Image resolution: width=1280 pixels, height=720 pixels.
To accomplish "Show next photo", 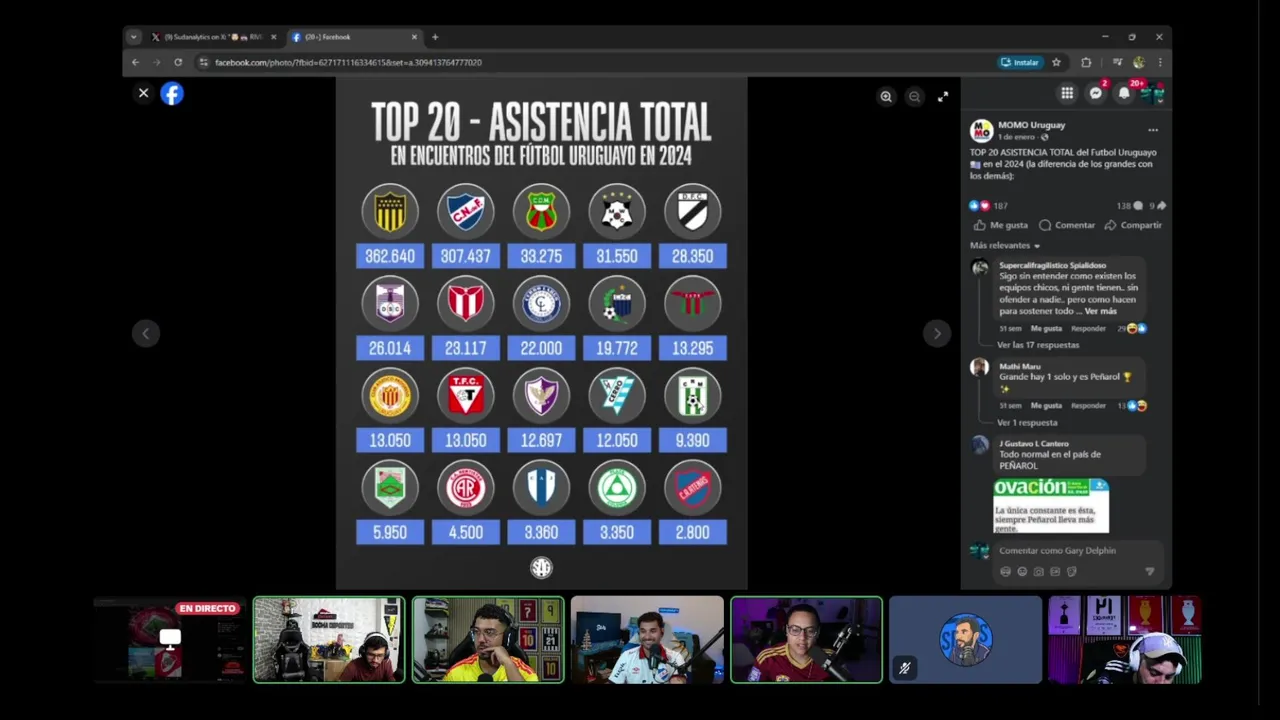I will pos(936,334).
